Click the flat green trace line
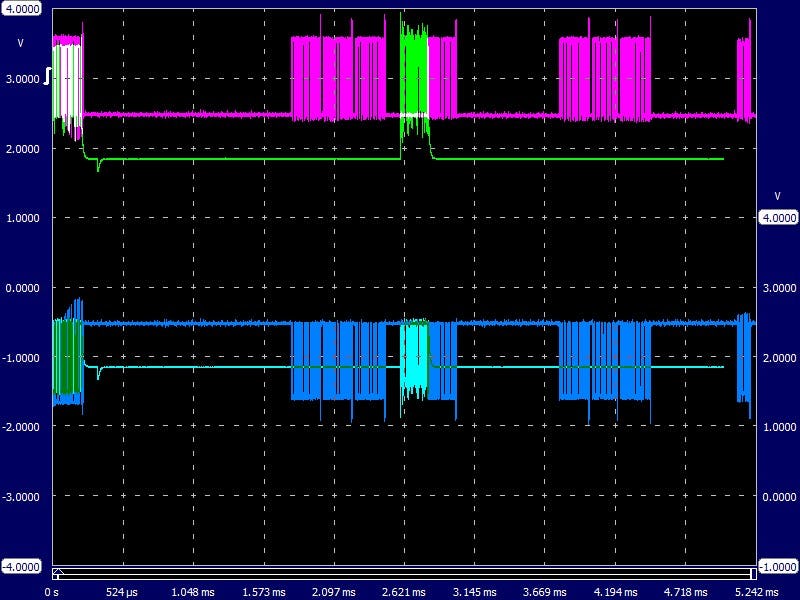This screenshot has width=800, height=600. [250, 159]
